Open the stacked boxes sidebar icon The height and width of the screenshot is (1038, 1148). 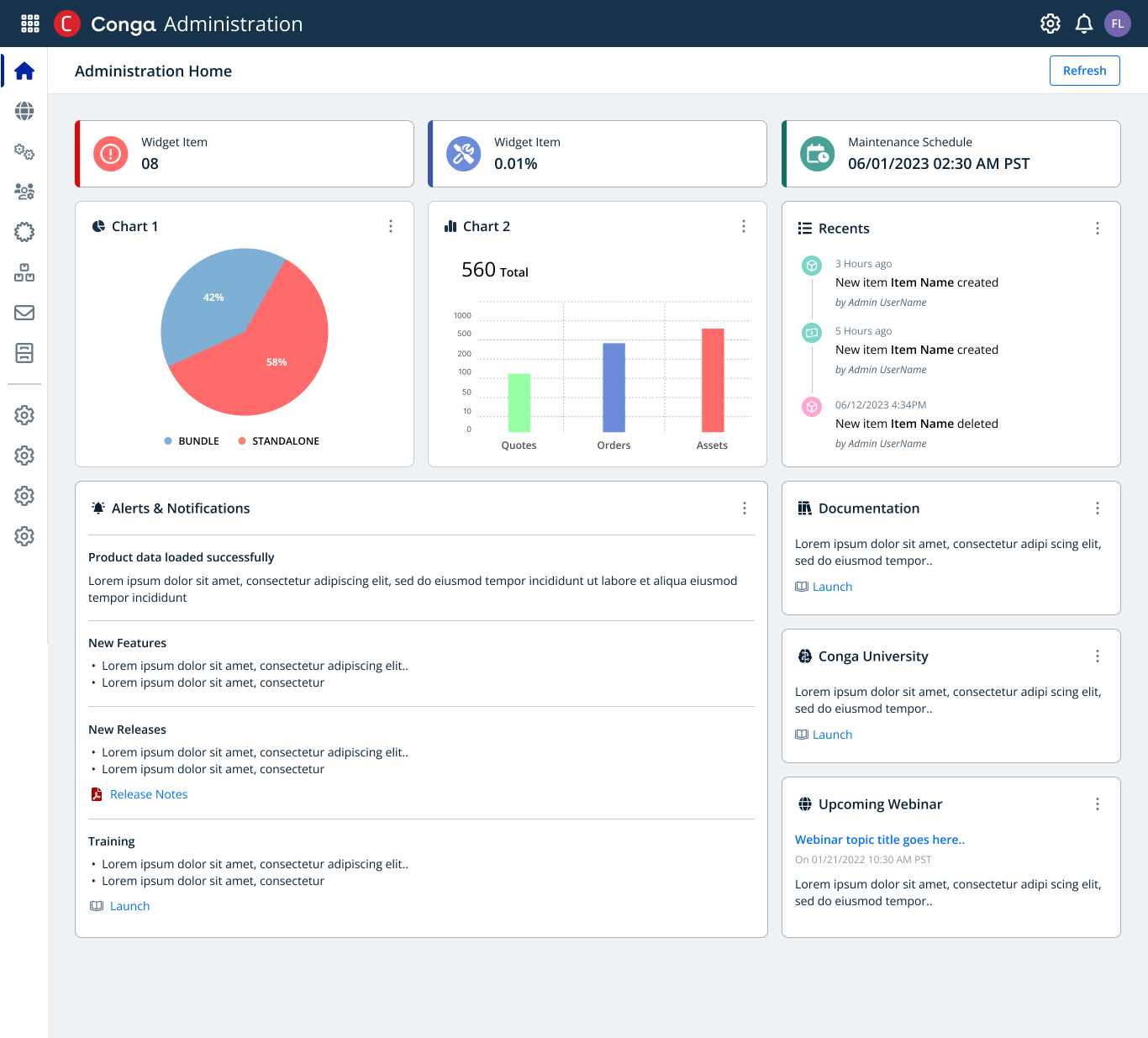tap(24, 272)
